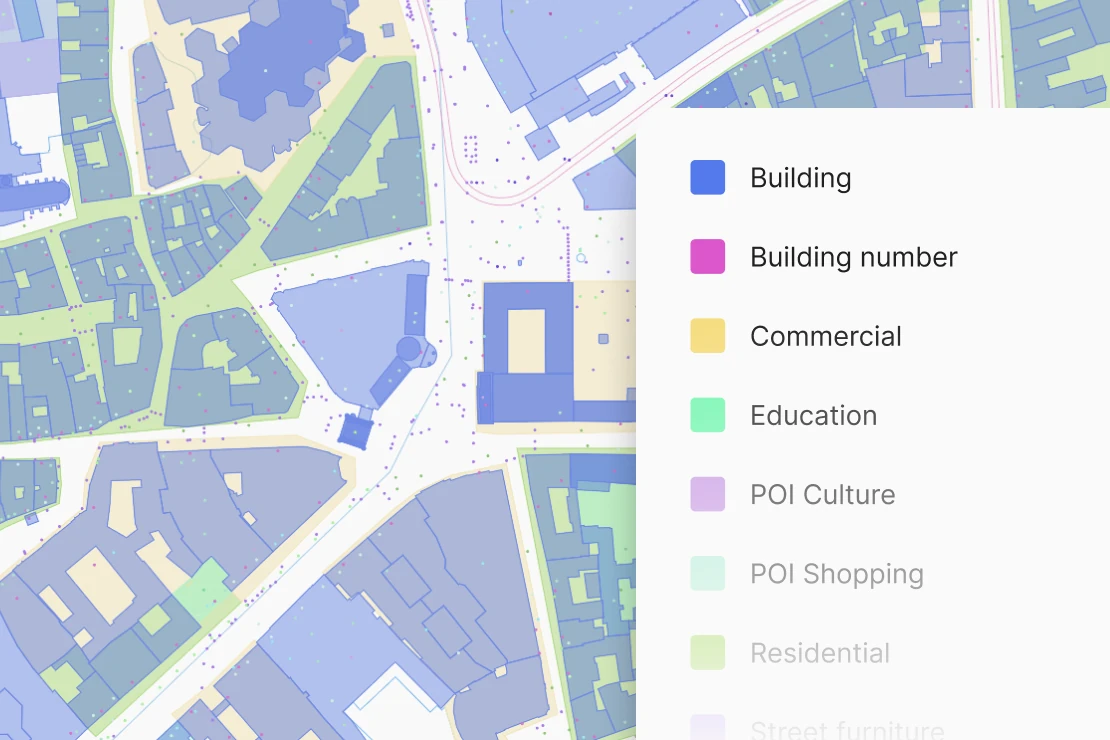Click the Education legend label
1110x740 pixels.
coord(813,415)
